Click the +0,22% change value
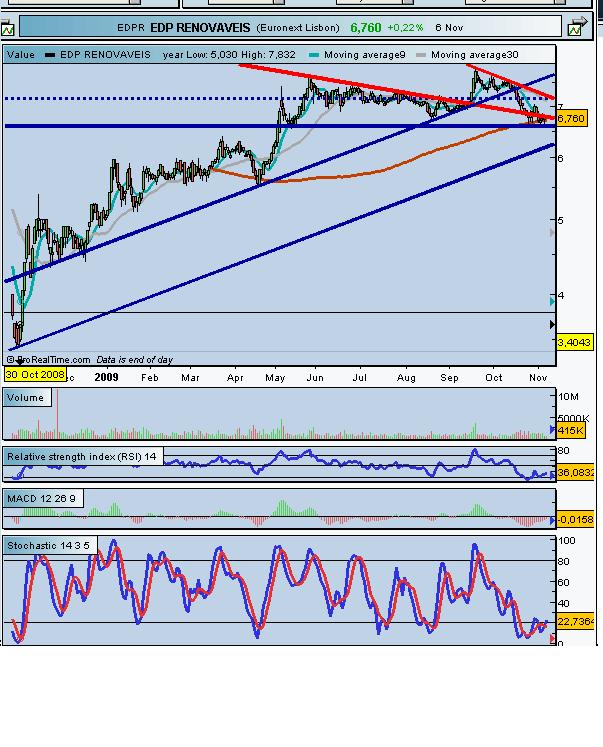The image size is (603, 747). point(405,28)
